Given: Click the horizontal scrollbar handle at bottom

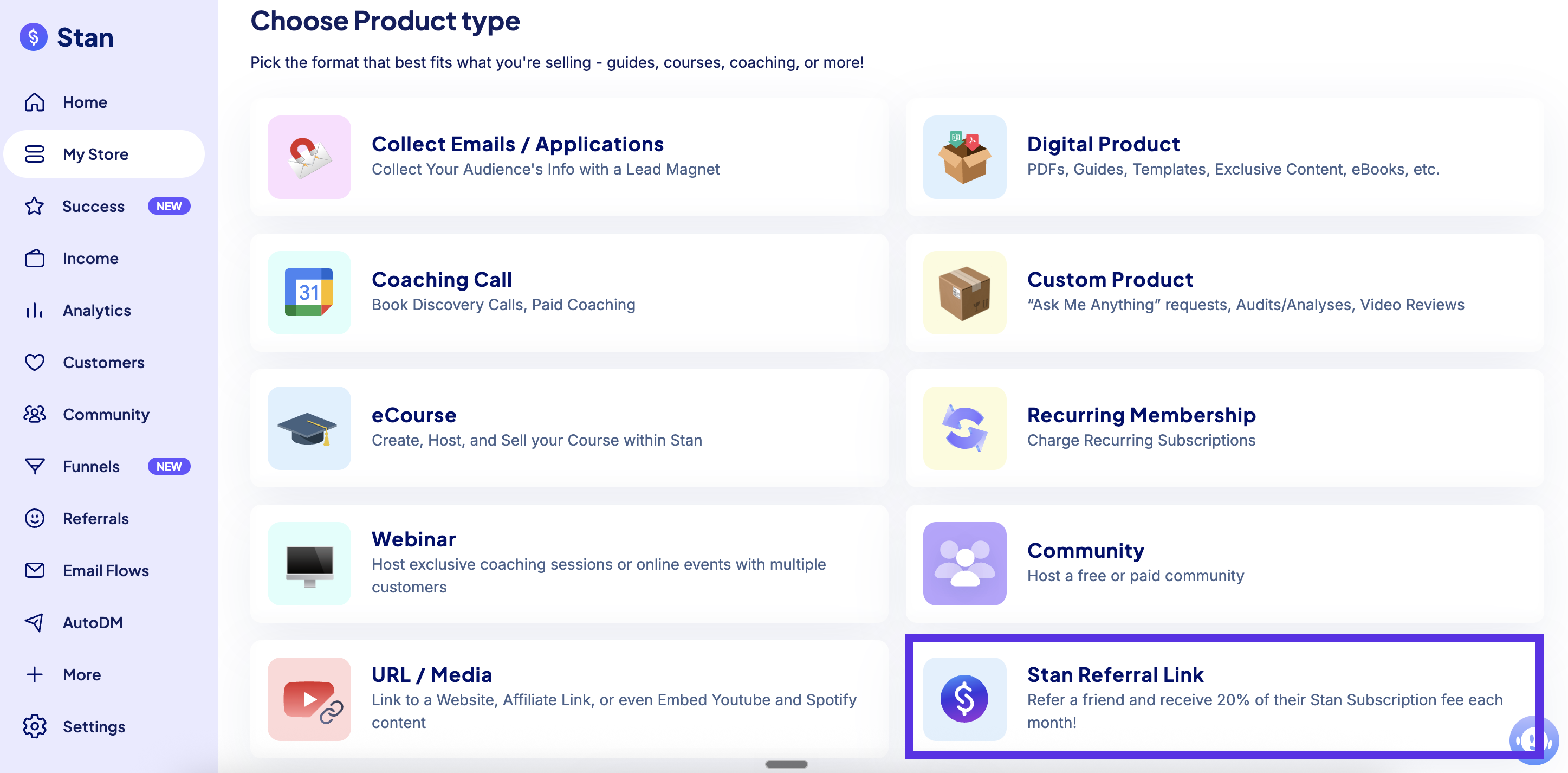Looking at the screenshot, I should (786, 764).
